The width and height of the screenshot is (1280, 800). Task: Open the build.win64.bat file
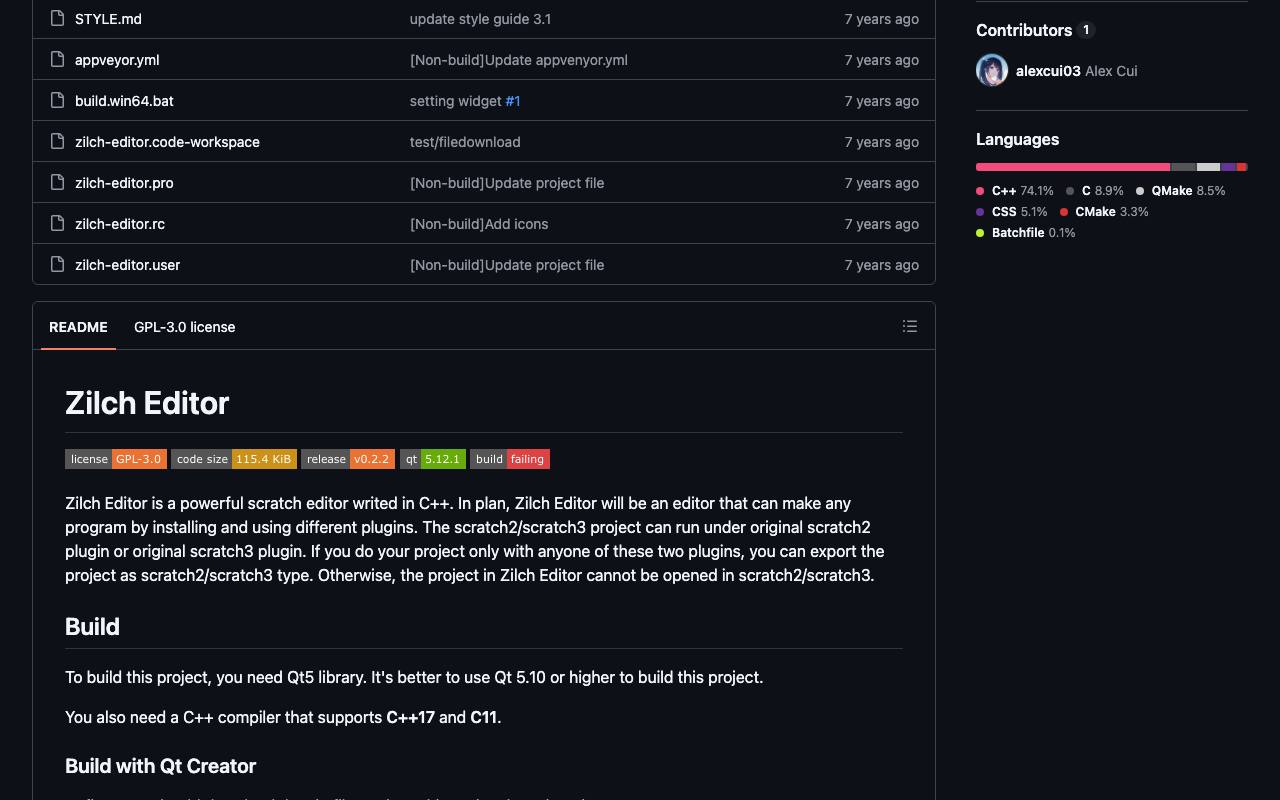(x=124, y=101)
